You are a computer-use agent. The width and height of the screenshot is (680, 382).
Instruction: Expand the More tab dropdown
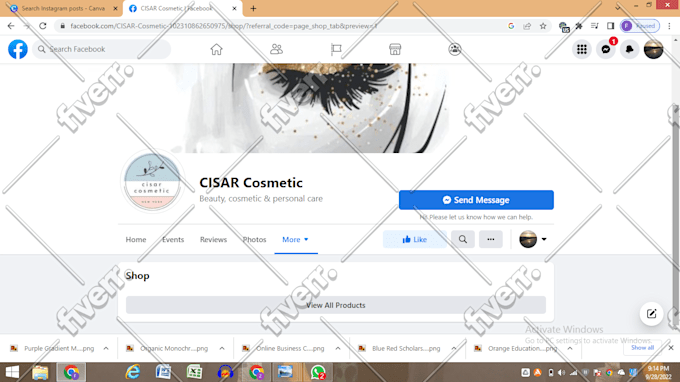click(x=295, y=239)
